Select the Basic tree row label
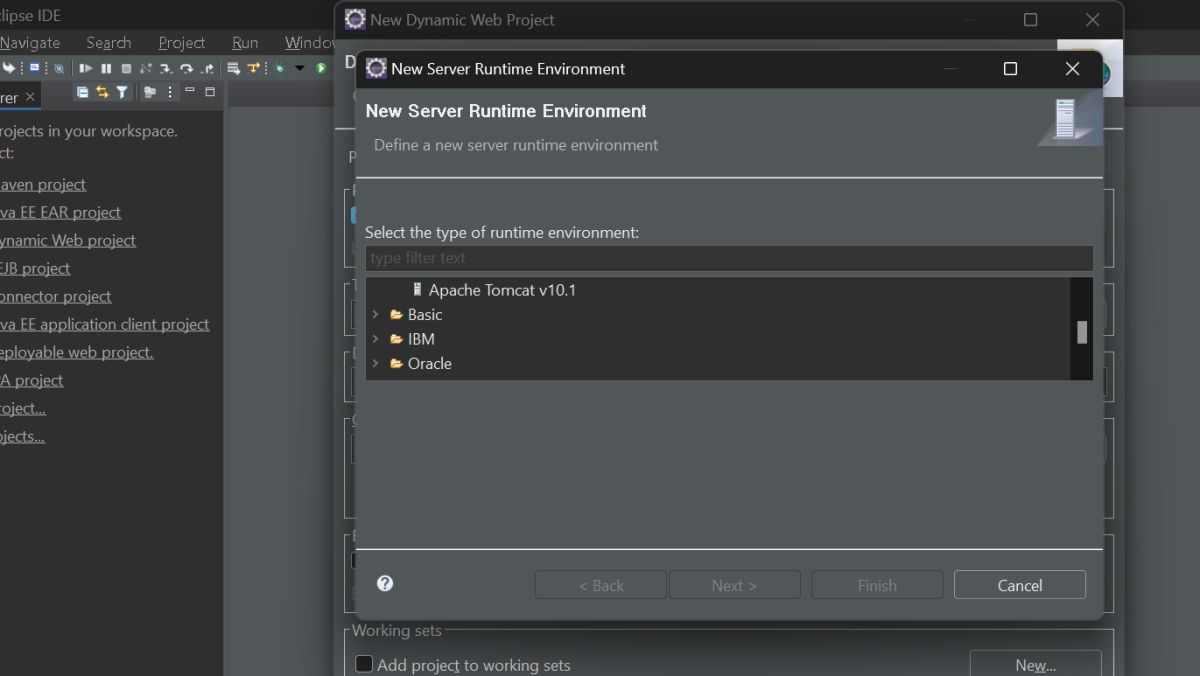Screen dimensions: 1200x676 (x=425, y=315)
